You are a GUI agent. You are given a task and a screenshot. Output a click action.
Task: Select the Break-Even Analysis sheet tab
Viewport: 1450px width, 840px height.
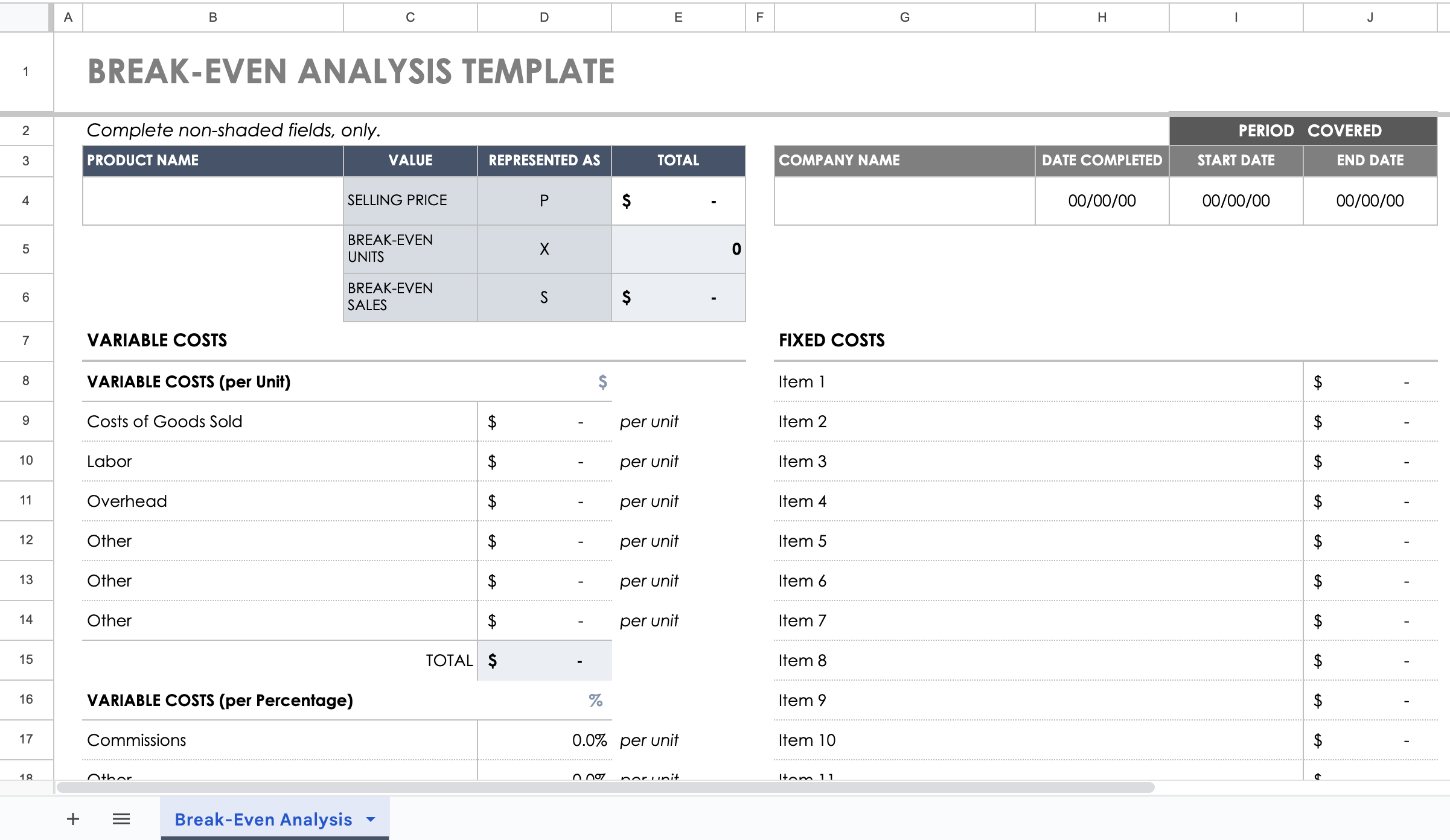click(263, 819)
